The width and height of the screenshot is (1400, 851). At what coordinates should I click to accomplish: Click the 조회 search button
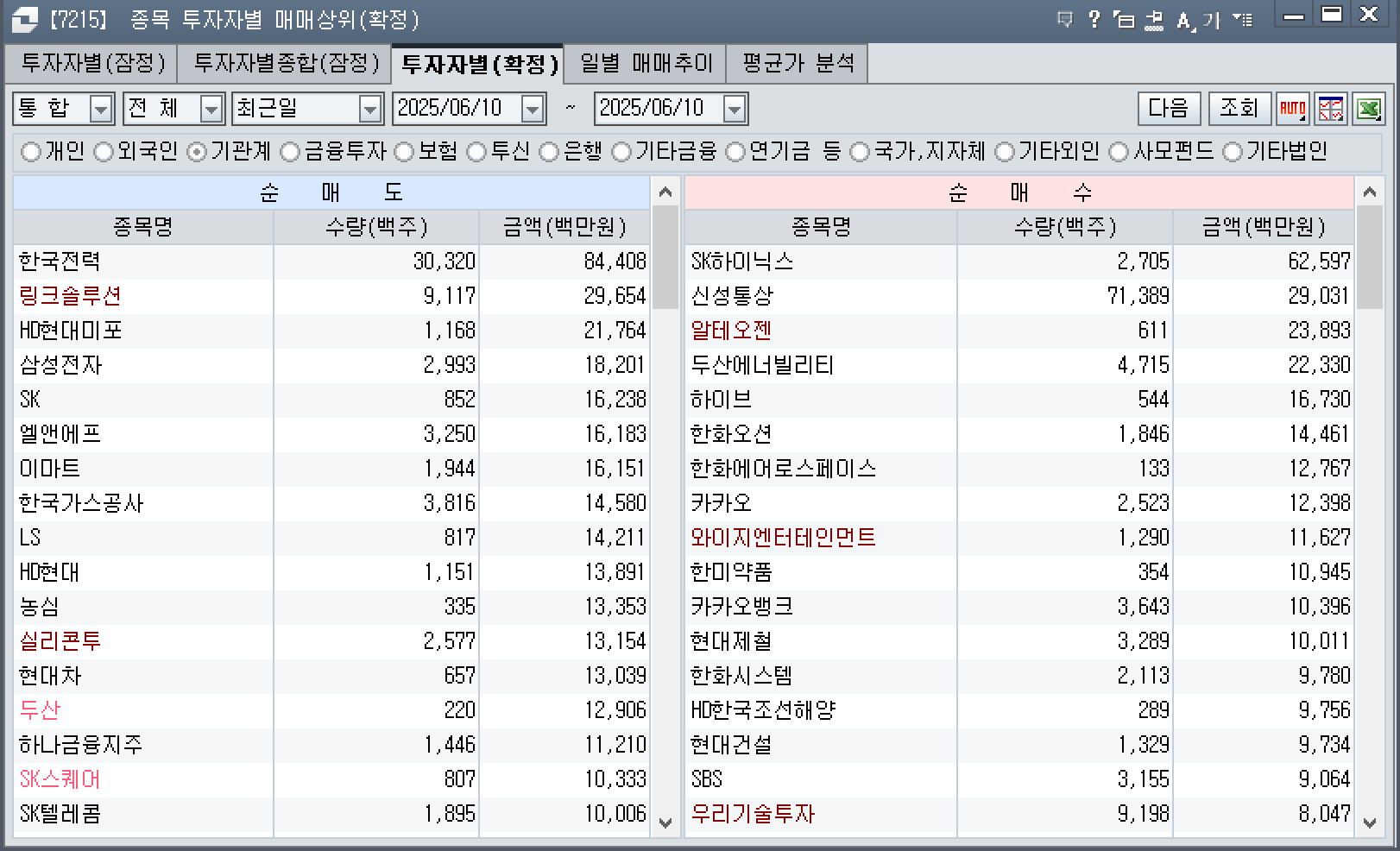(x=1239, y=109)
